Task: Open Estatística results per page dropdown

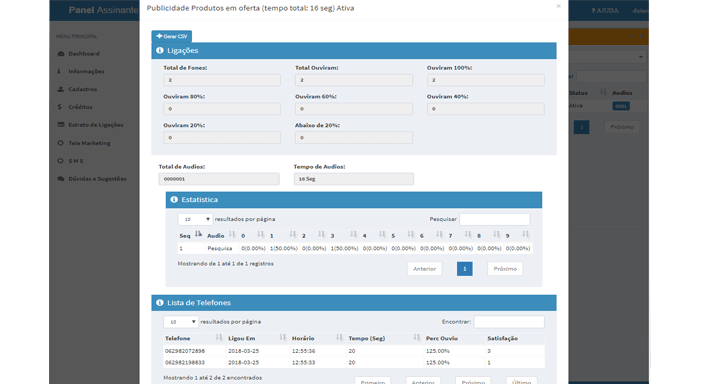Action: 195,219
